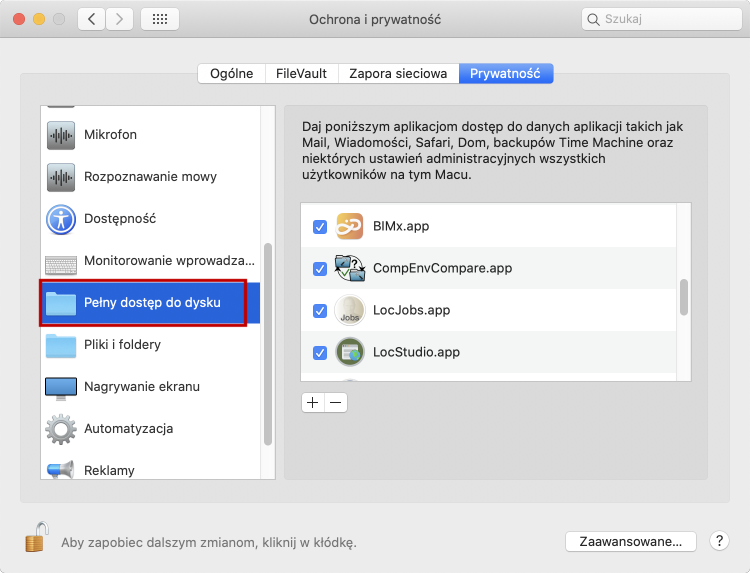Select Reklamy in the sidebar
This screenshot has width=750, height=573.
coord(151,466)
